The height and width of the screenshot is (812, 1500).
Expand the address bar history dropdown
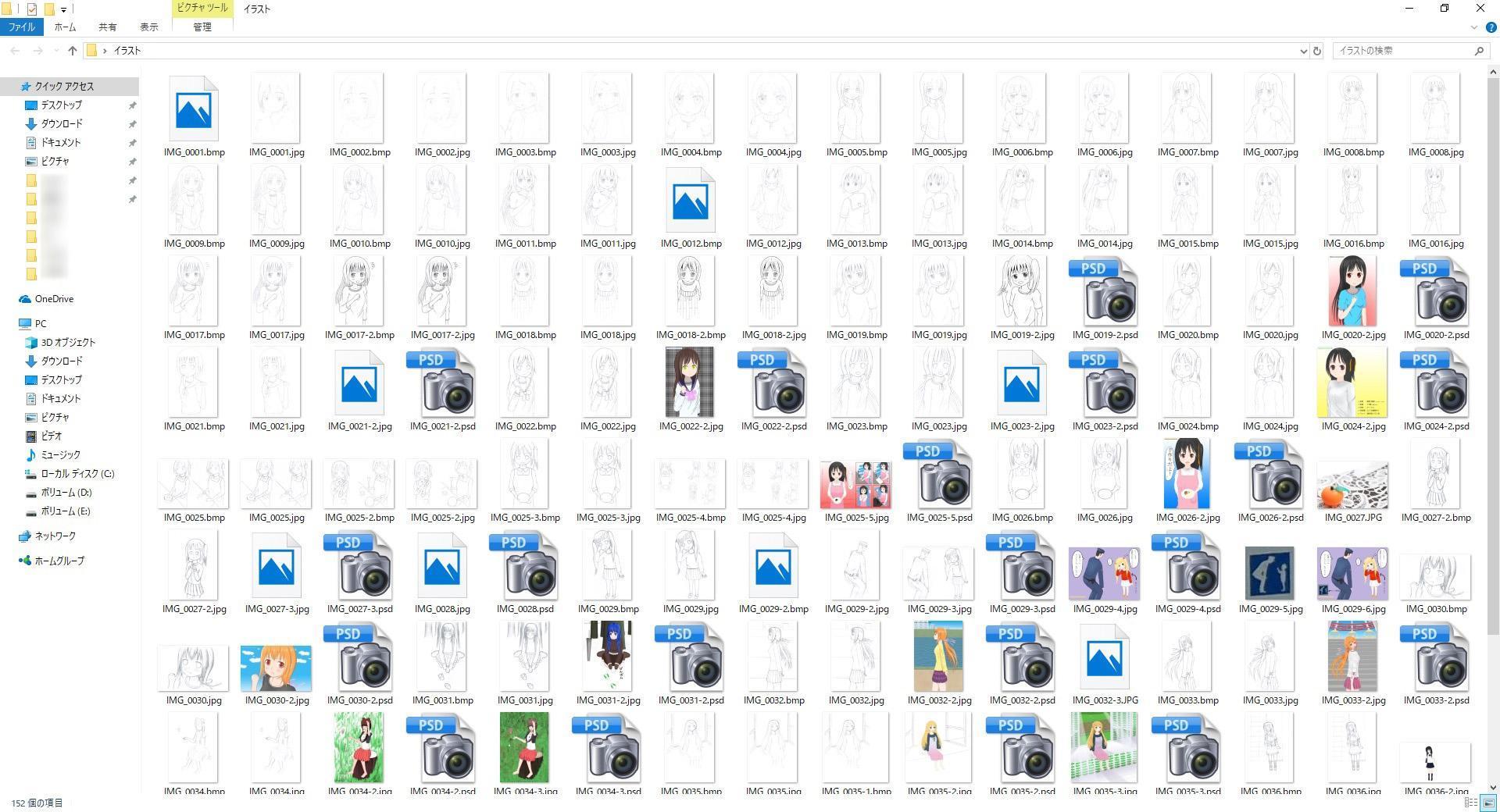(x=1303, y=51)
